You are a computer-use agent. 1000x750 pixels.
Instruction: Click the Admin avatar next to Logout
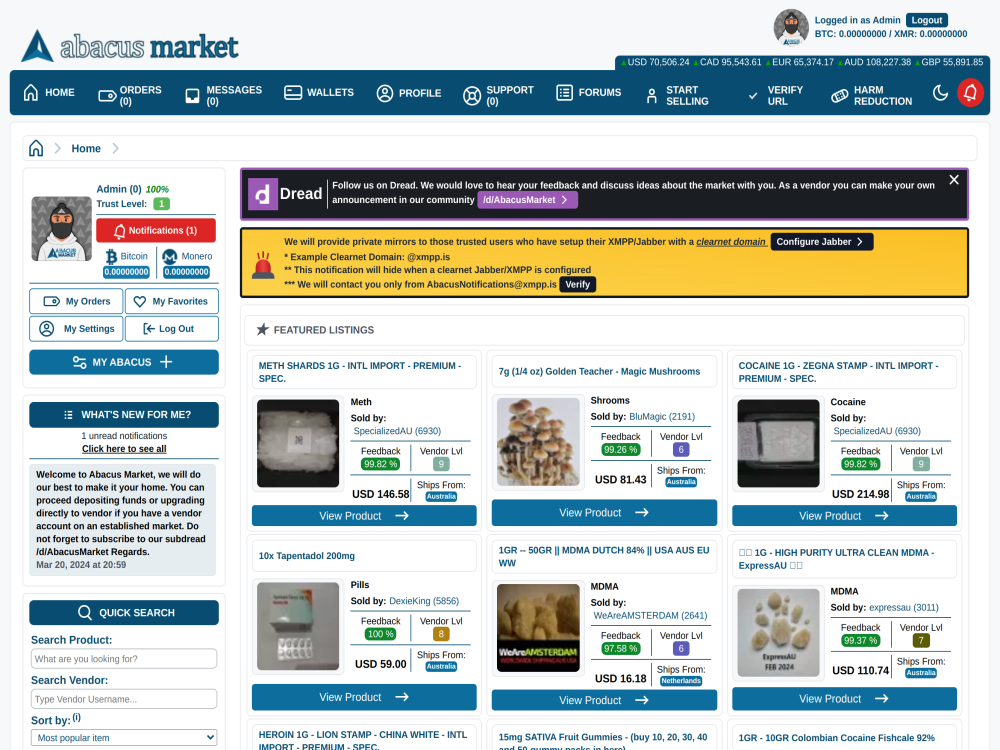click(791, 27)
